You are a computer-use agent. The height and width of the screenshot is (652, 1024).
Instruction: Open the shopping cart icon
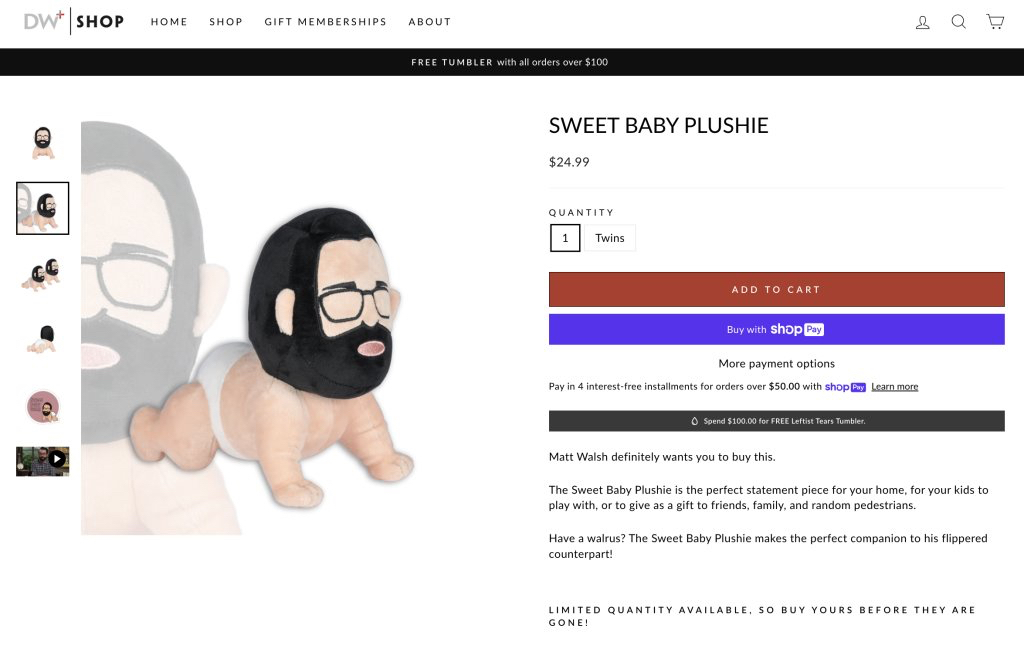995,22
